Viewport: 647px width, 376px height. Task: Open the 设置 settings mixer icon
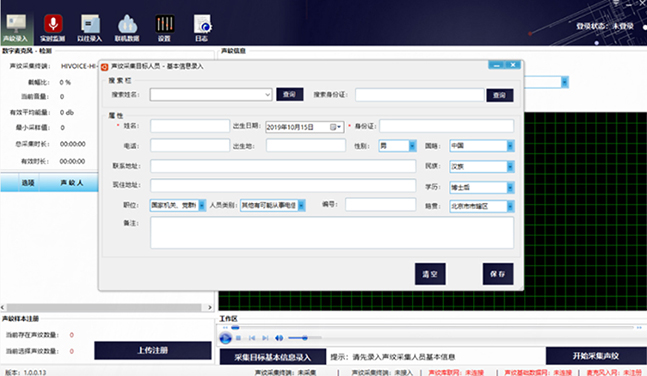(164, 28)
